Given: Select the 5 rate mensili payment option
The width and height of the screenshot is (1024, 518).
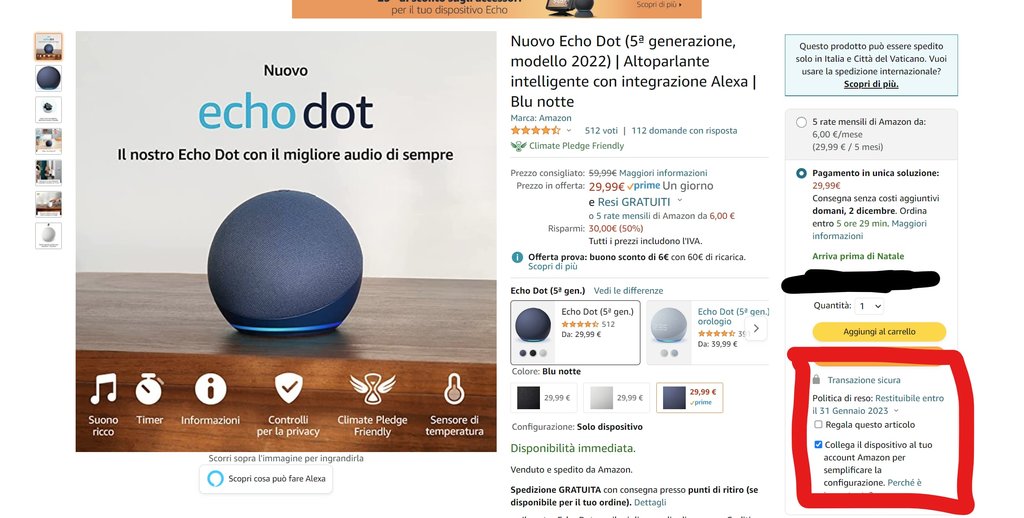Looking at the screenshot, I should [801, 122].
